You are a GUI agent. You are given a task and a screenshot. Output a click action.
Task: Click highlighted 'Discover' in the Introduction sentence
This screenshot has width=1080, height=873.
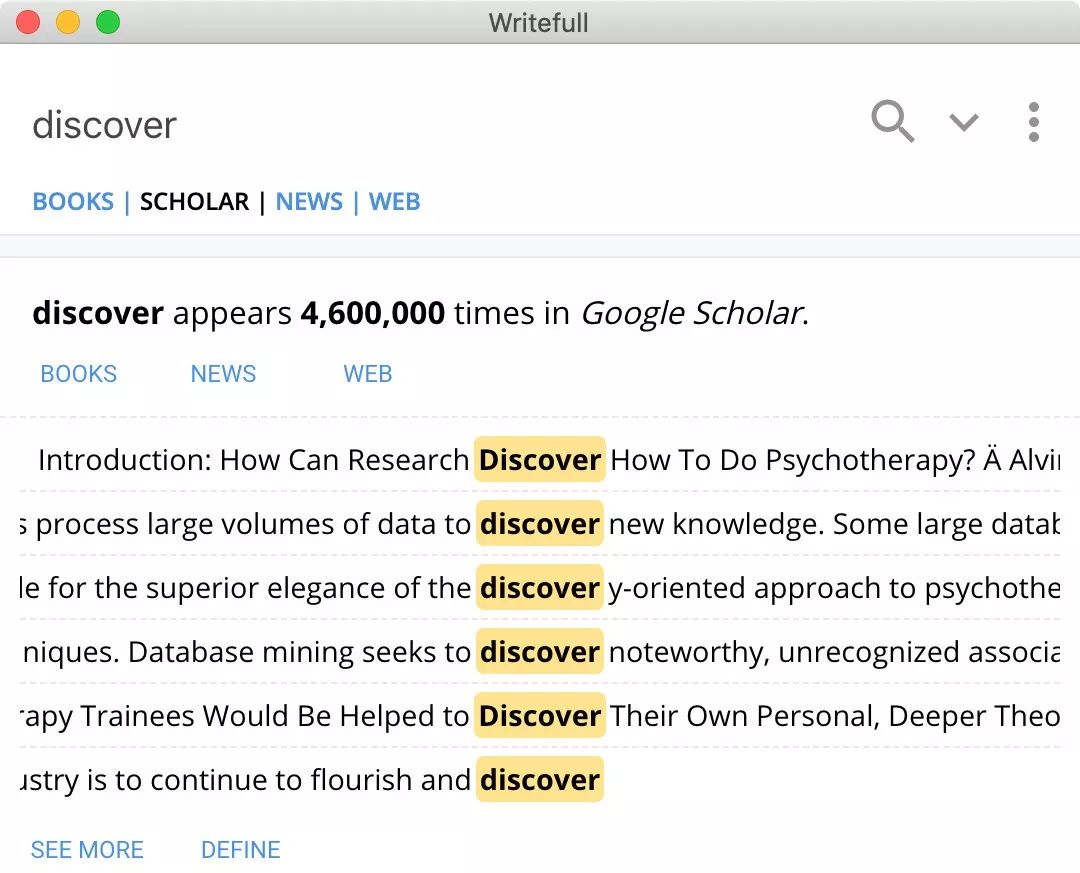coord(540,460)
